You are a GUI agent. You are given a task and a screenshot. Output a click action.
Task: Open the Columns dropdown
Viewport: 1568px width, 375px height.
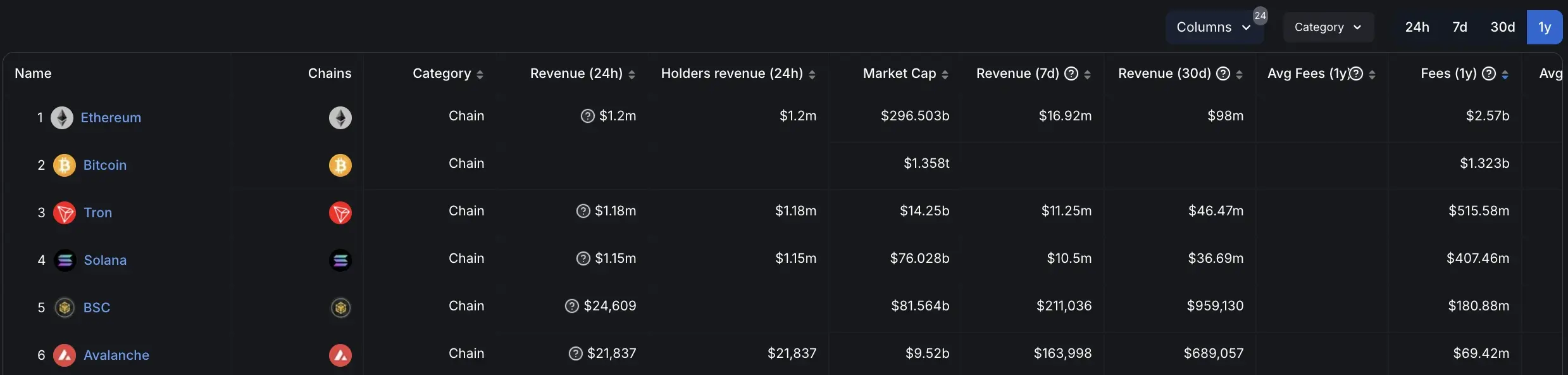pos(1214,27)
